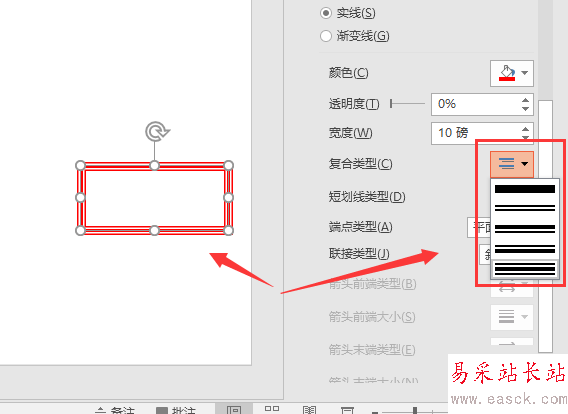This screenshot has width=568, height=414.
Task: Toggle the 批注 comments pane button
Action: (176, 410)
